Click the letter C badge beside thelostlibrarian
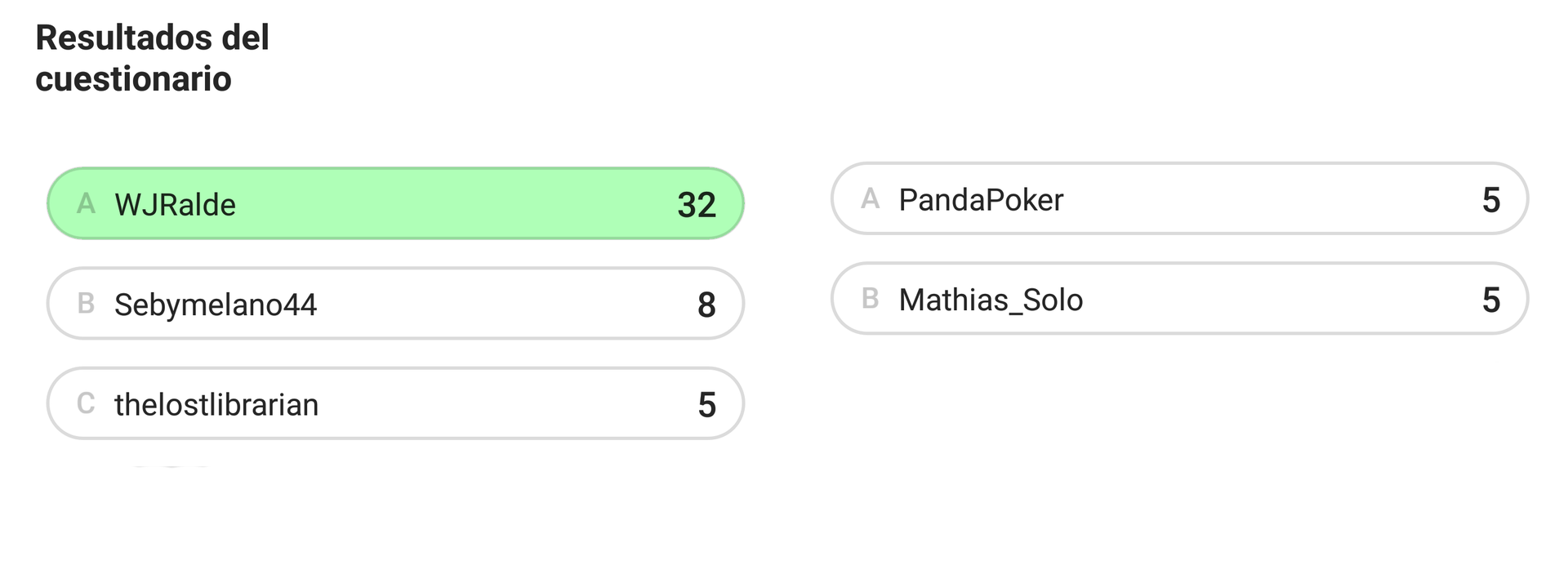 (x=86, y=403)
